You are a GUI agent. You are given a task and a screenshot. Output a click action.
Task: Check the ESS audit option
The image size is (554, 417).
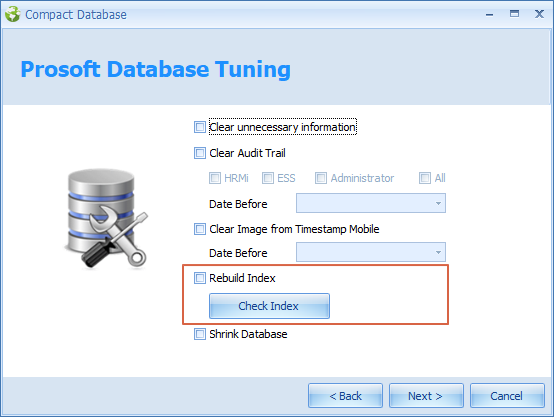(x=268, y=178)
